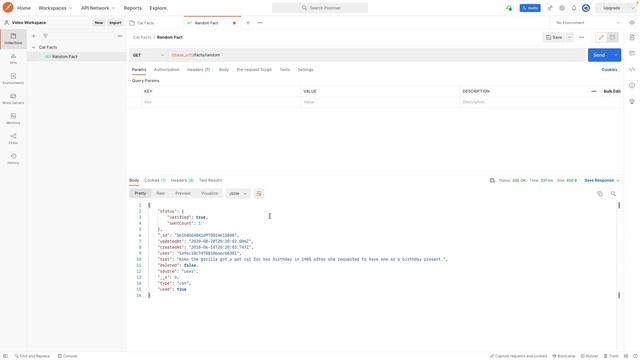The width and height of the screenshot is (640, 360).
Task: Click the Invite button
Action: tap(530, 8)
